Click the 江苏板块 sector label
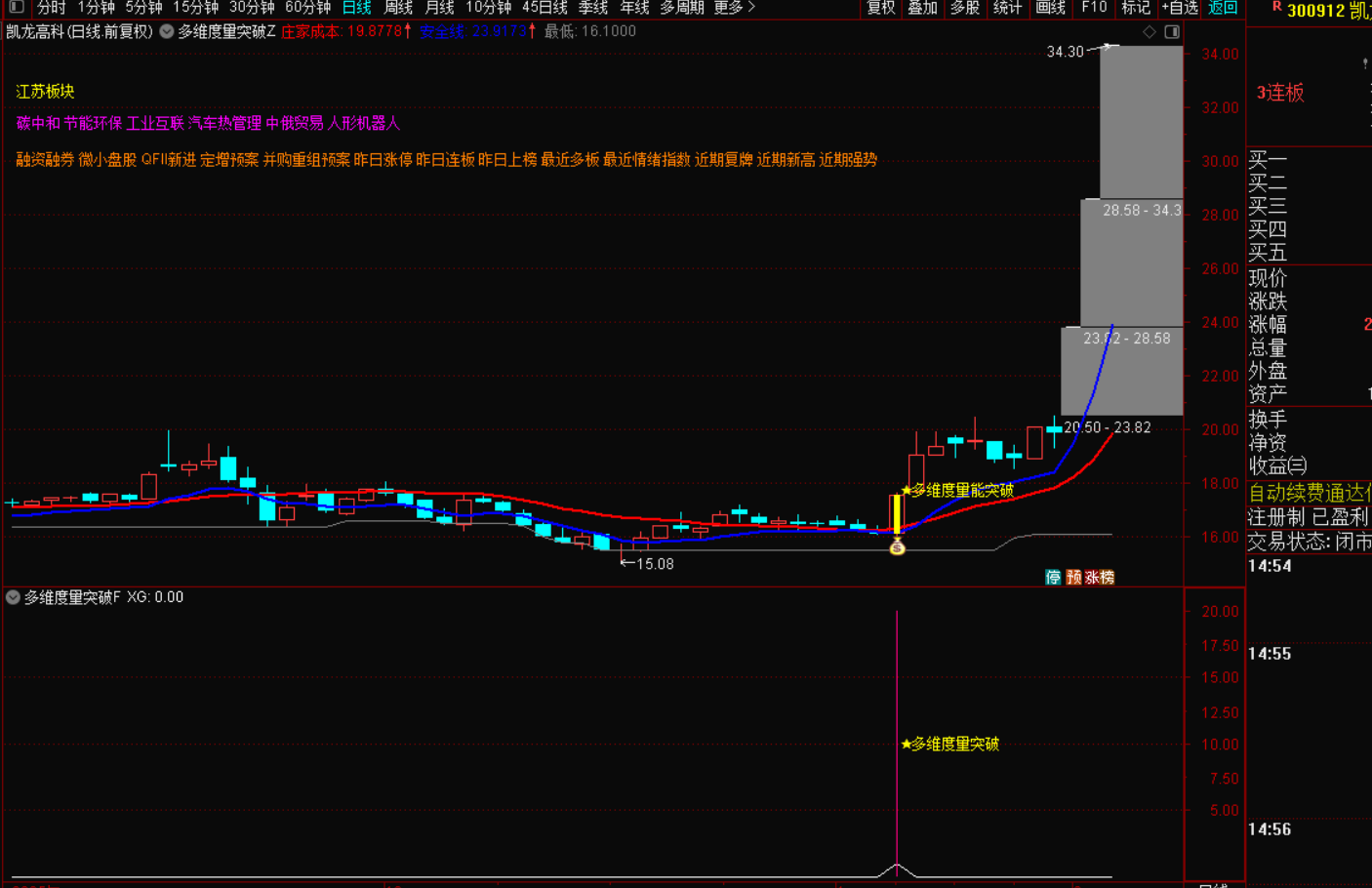This screenshot has height=888, width=1372. (45, 92)
